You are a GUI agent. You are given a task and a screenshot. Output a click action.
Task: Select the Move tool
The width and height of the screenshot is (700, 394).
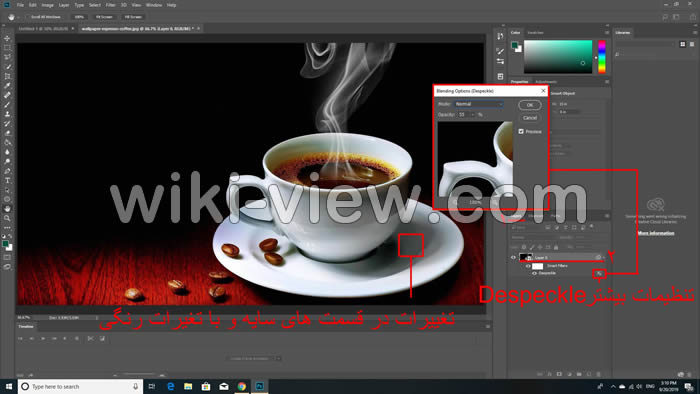pyautogui.click(x=7, y=38)
